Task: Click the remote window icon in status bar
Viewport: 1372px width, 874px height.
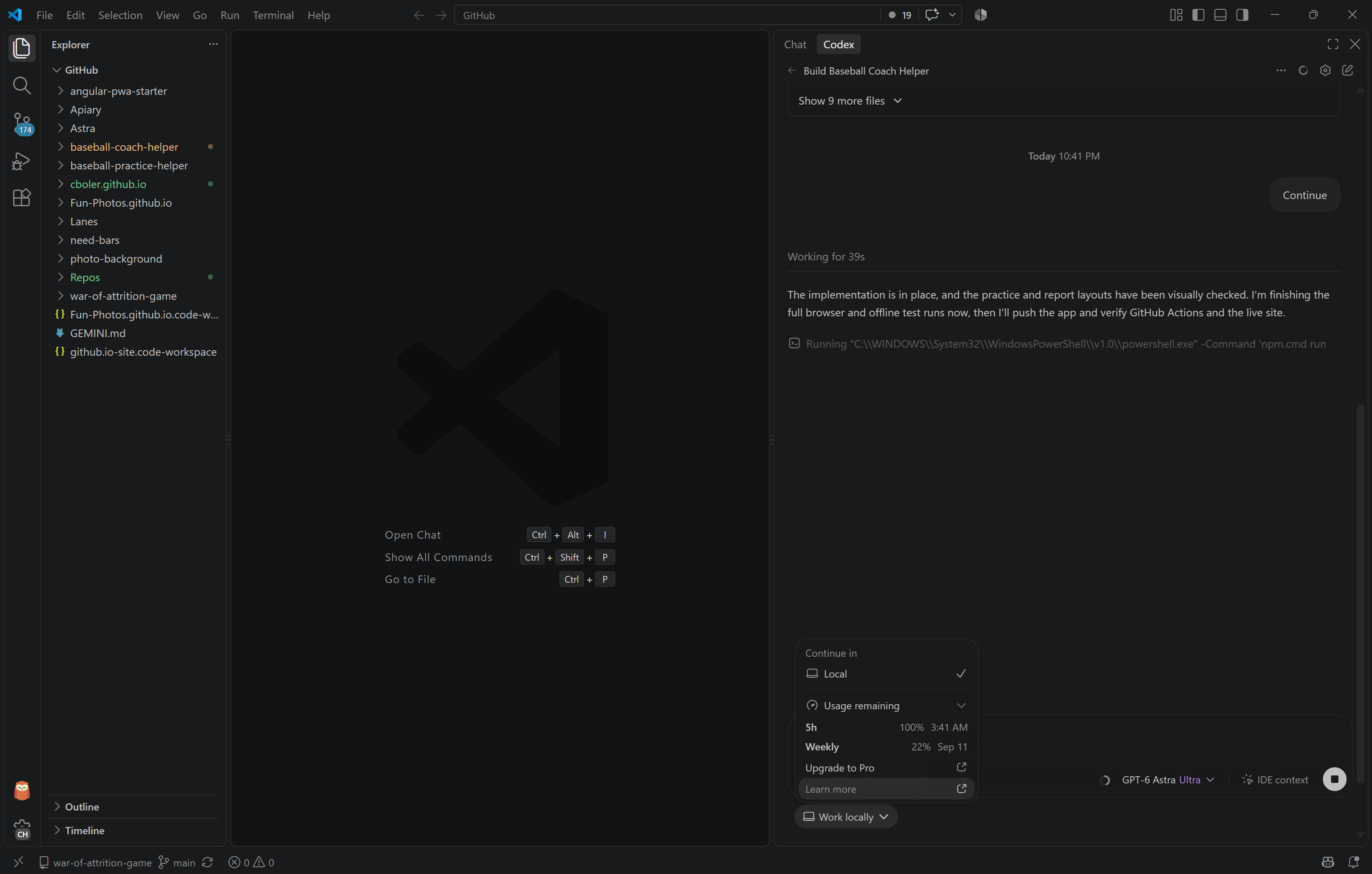Action: (19, 862)
